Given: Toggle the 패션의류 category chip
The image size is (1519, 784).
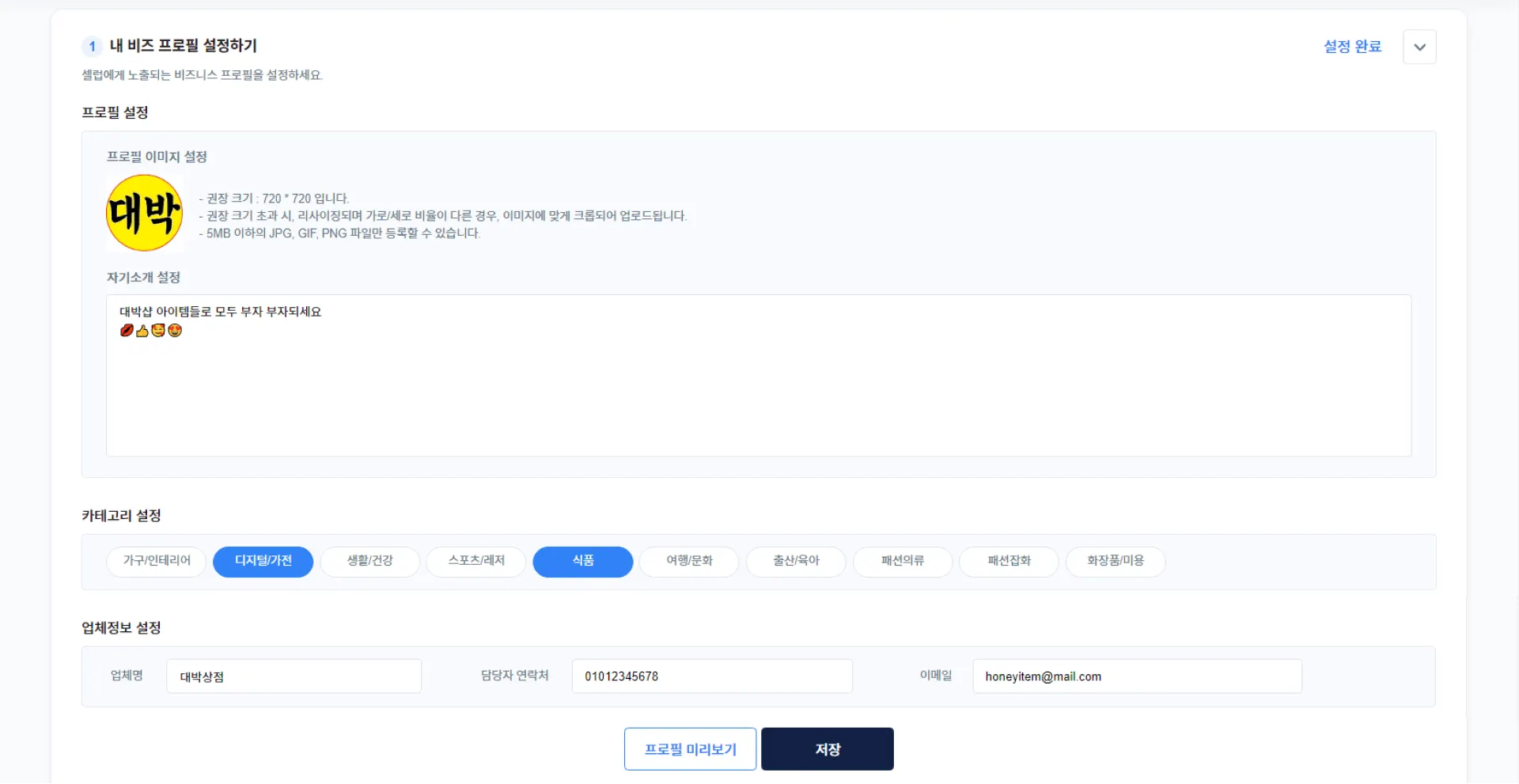Looking at the screenshot, I should pyautogui.click(x=903, y=562).
